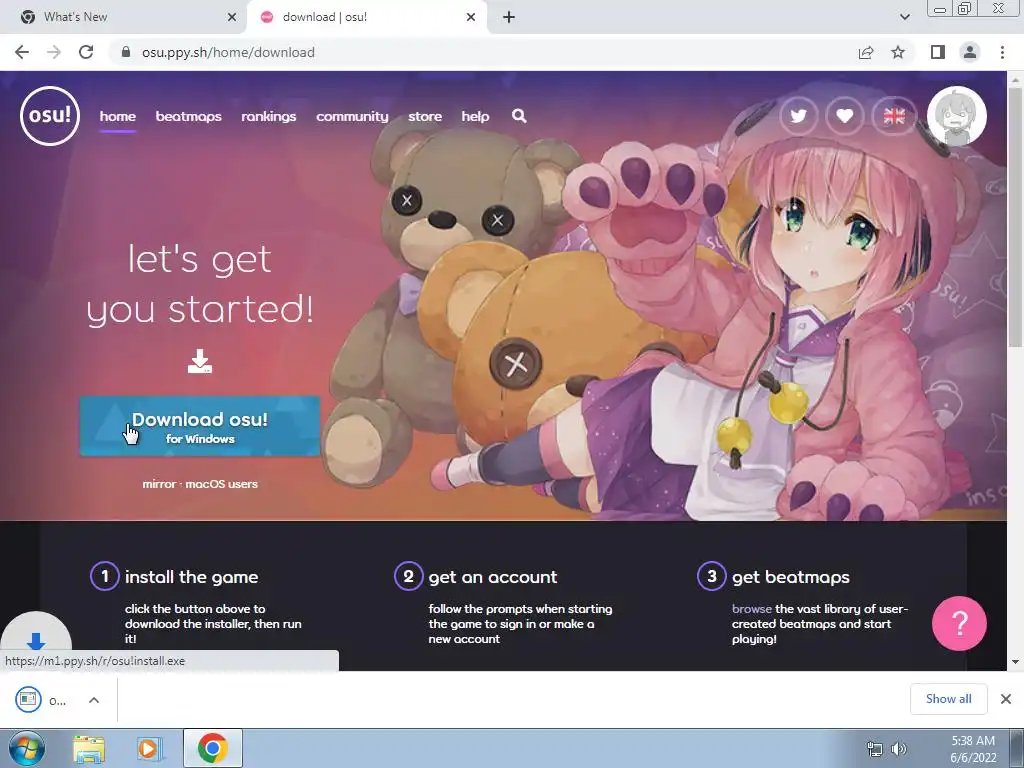
Task: Open the downloaded file in the download shelf
Action: tap(40, 700)
